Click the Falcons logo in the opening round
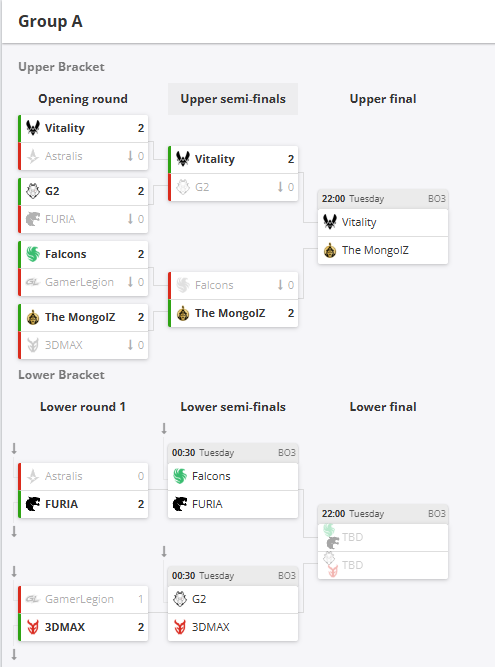The width and height of the screenshot is (495, 667). click(33, 254)
